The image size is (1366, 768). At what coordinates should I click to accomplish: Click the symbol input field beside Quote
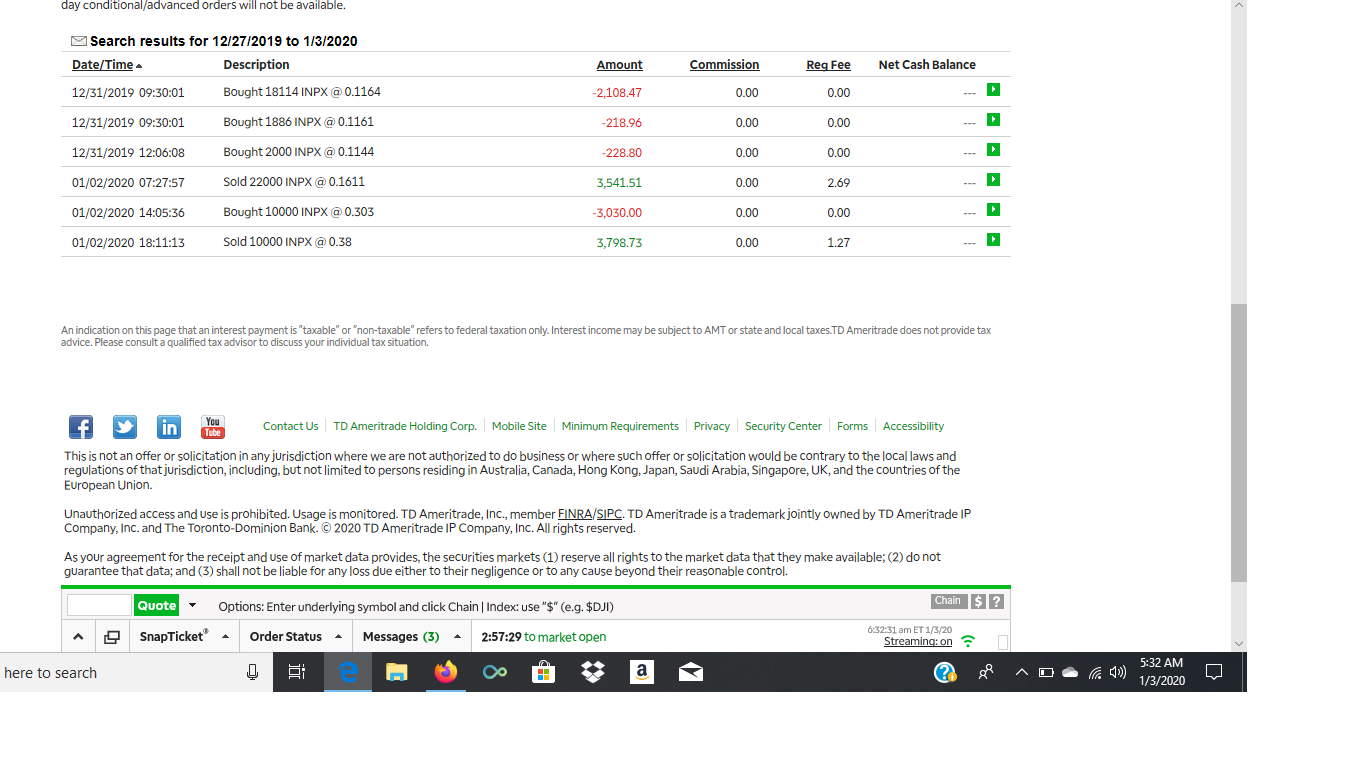pyautogui.click(x=99, y=606)
